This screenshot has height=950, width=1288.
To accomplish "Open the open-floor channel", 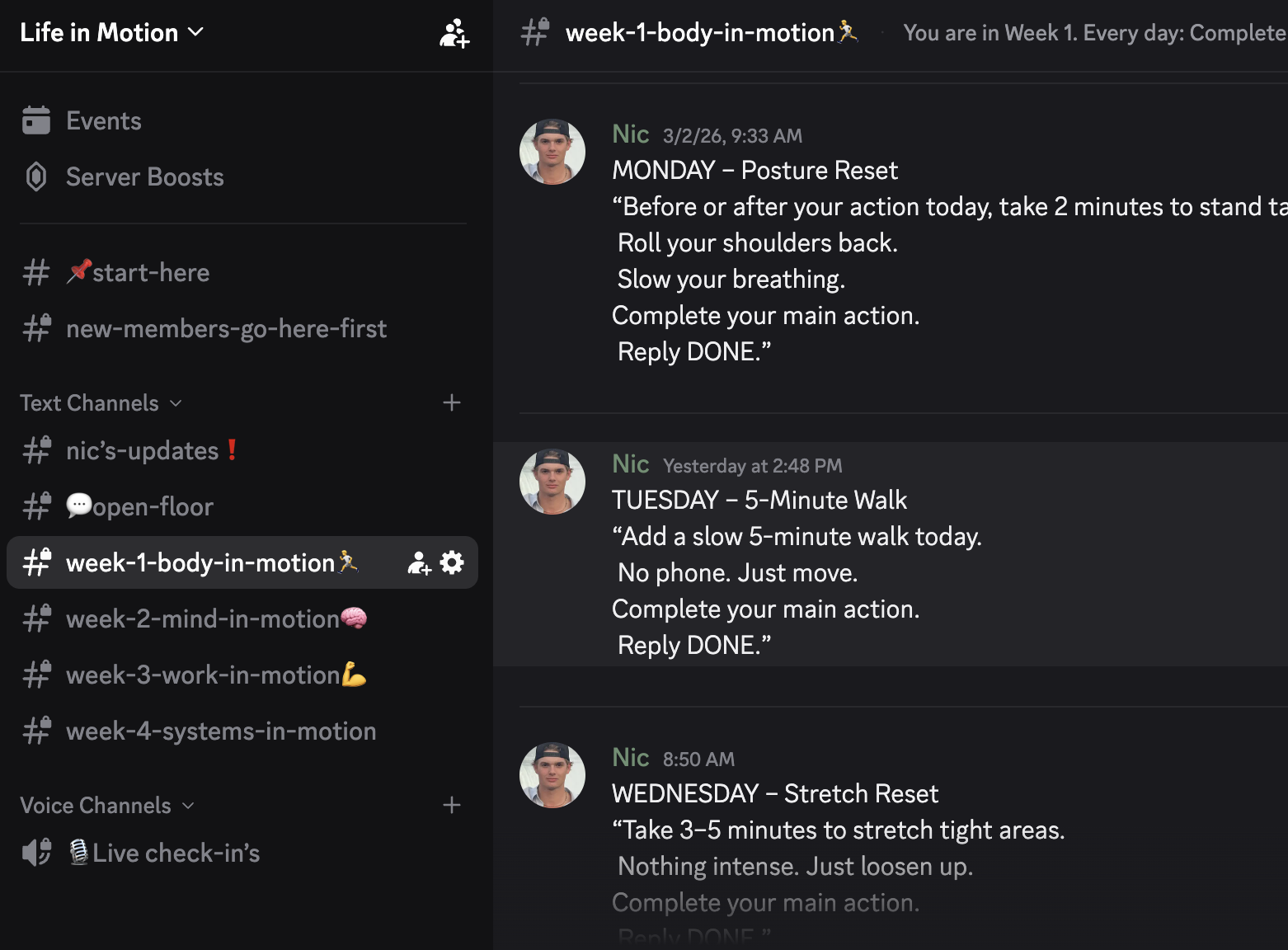I will coord(152,506).
